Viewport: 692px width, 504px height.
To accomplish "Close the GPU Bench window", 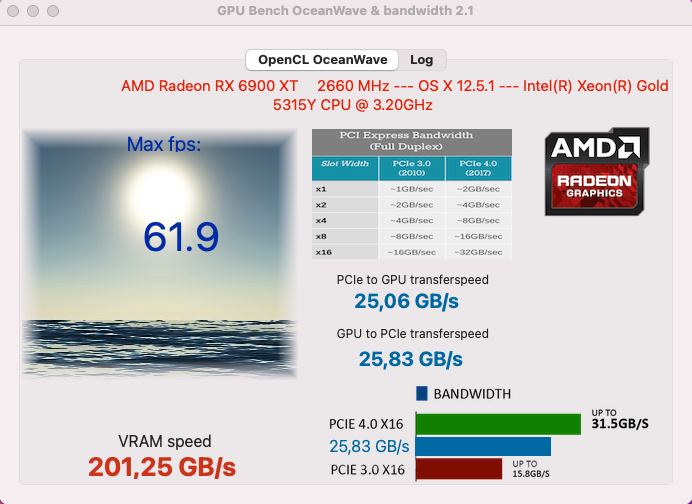I will point(13,11).
